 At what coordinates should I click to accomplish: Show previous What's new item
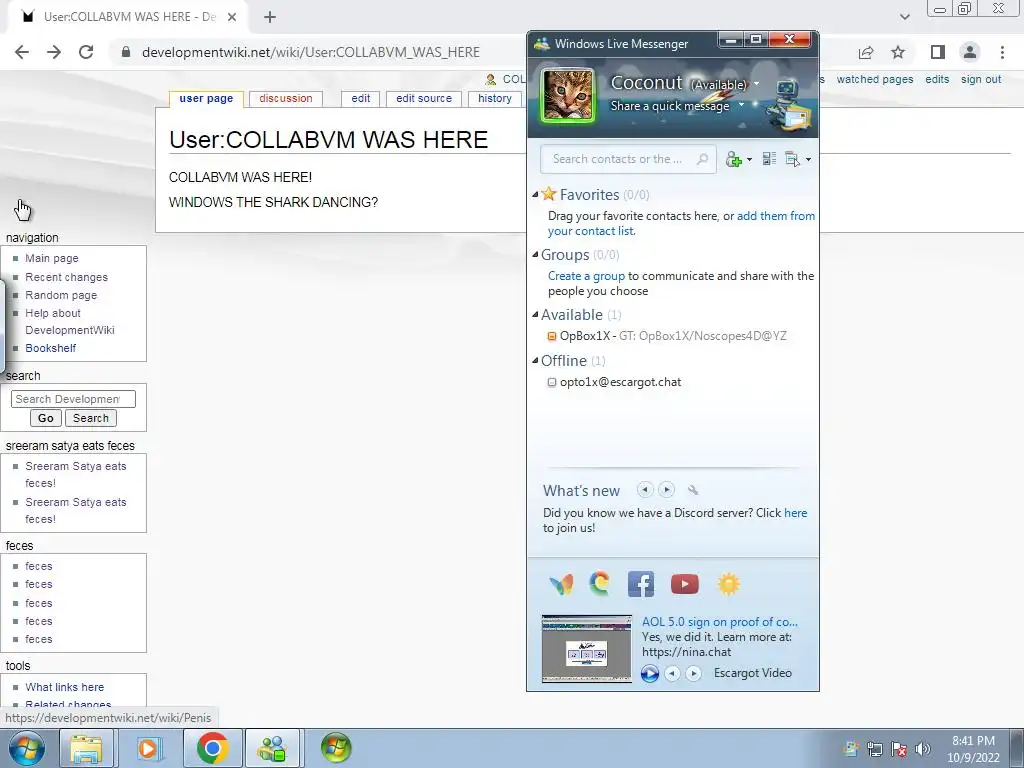coord(645,490)
